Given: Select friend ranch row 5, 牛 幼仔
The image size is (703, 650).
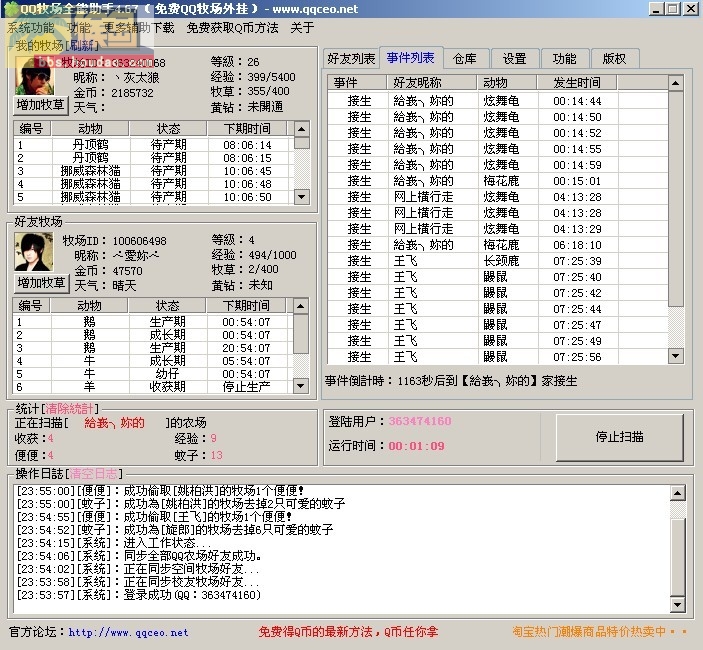Looking at the screenshot, I should (153, 374).
